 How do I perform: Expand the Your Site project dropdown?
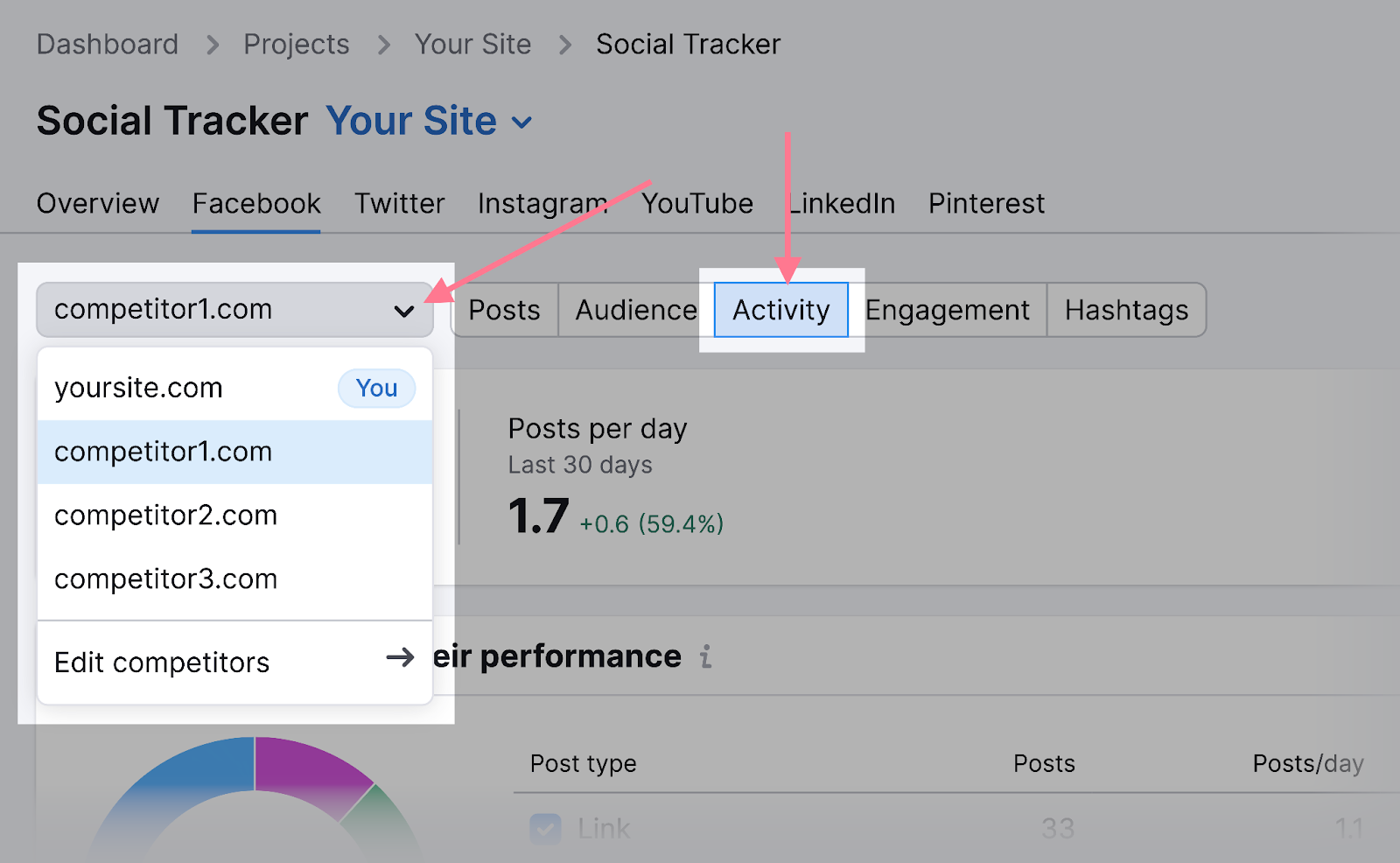pos(521,123)
